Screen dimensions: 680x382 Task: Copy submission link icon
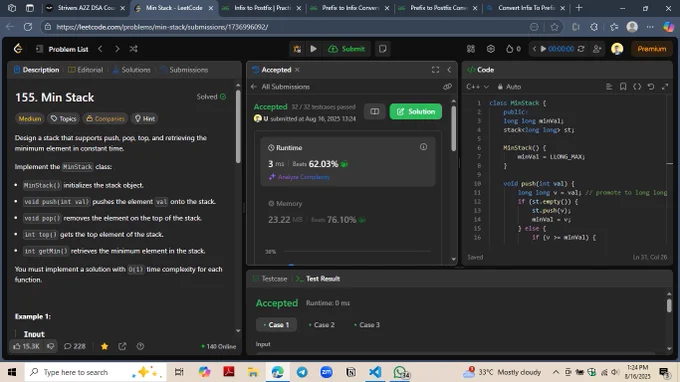447,87
